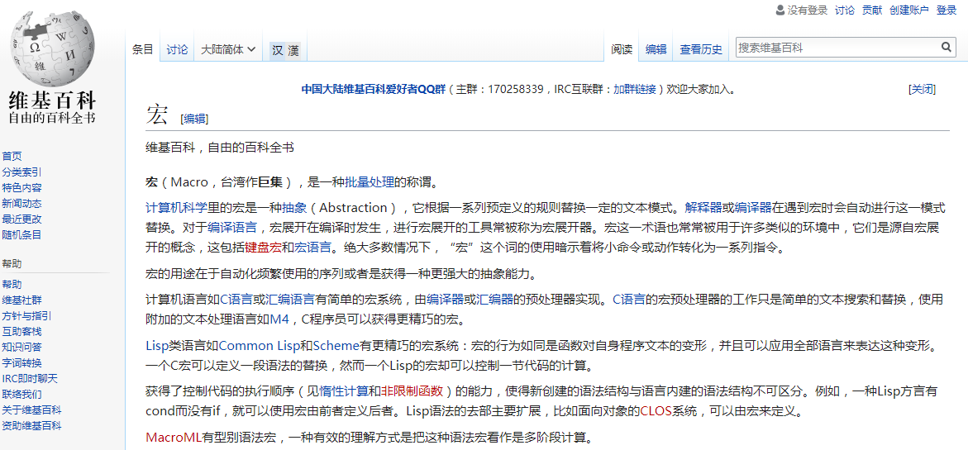Click the 创建账户 link
968x451 pixels.
pyautogui.click(x=909, y=10)
